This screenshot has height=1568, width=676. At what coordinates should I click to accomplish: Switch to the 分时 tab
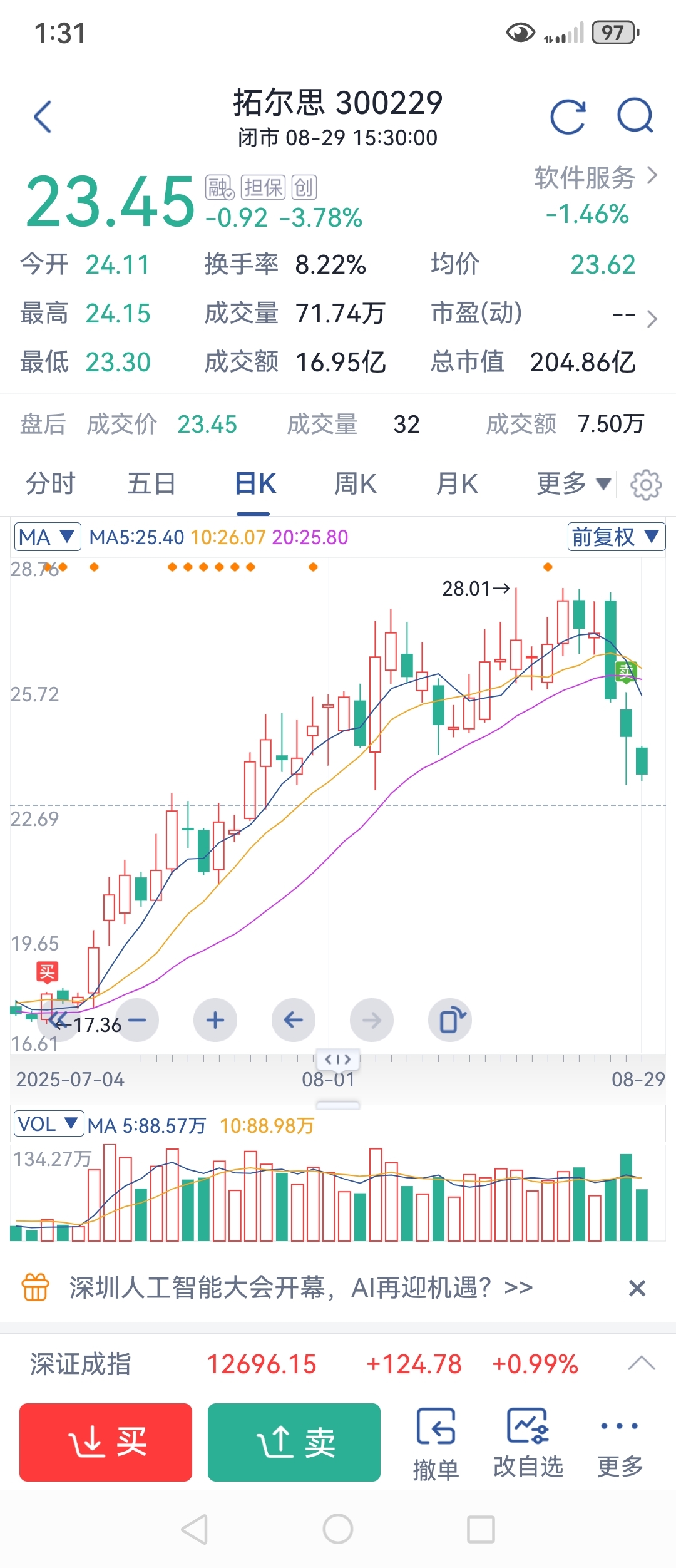pyautogui.click(x=50, y=483)
